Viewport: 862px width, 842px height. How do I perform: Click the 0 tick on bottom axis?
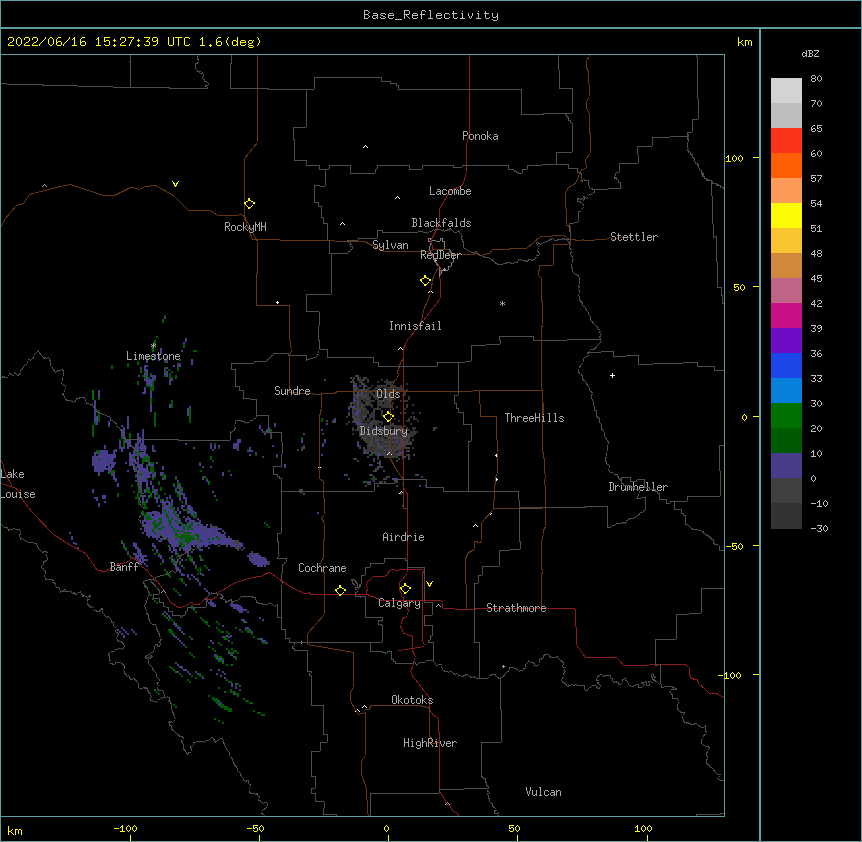coord(386,829)
